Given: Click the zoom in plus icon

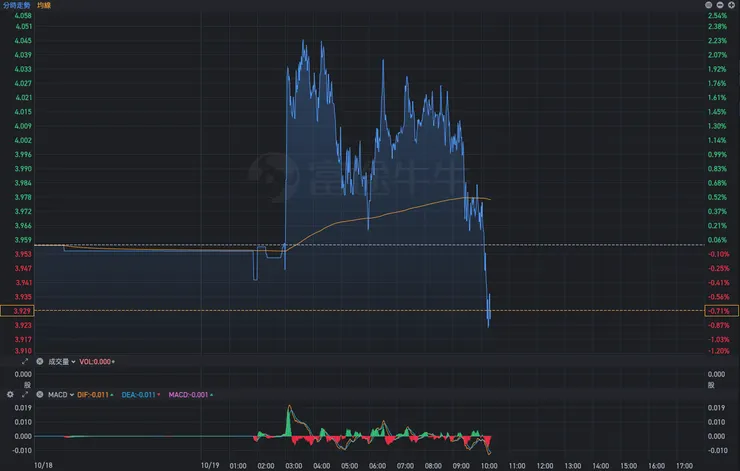Looking at the screenshot, I should click(x=731, y=5).
